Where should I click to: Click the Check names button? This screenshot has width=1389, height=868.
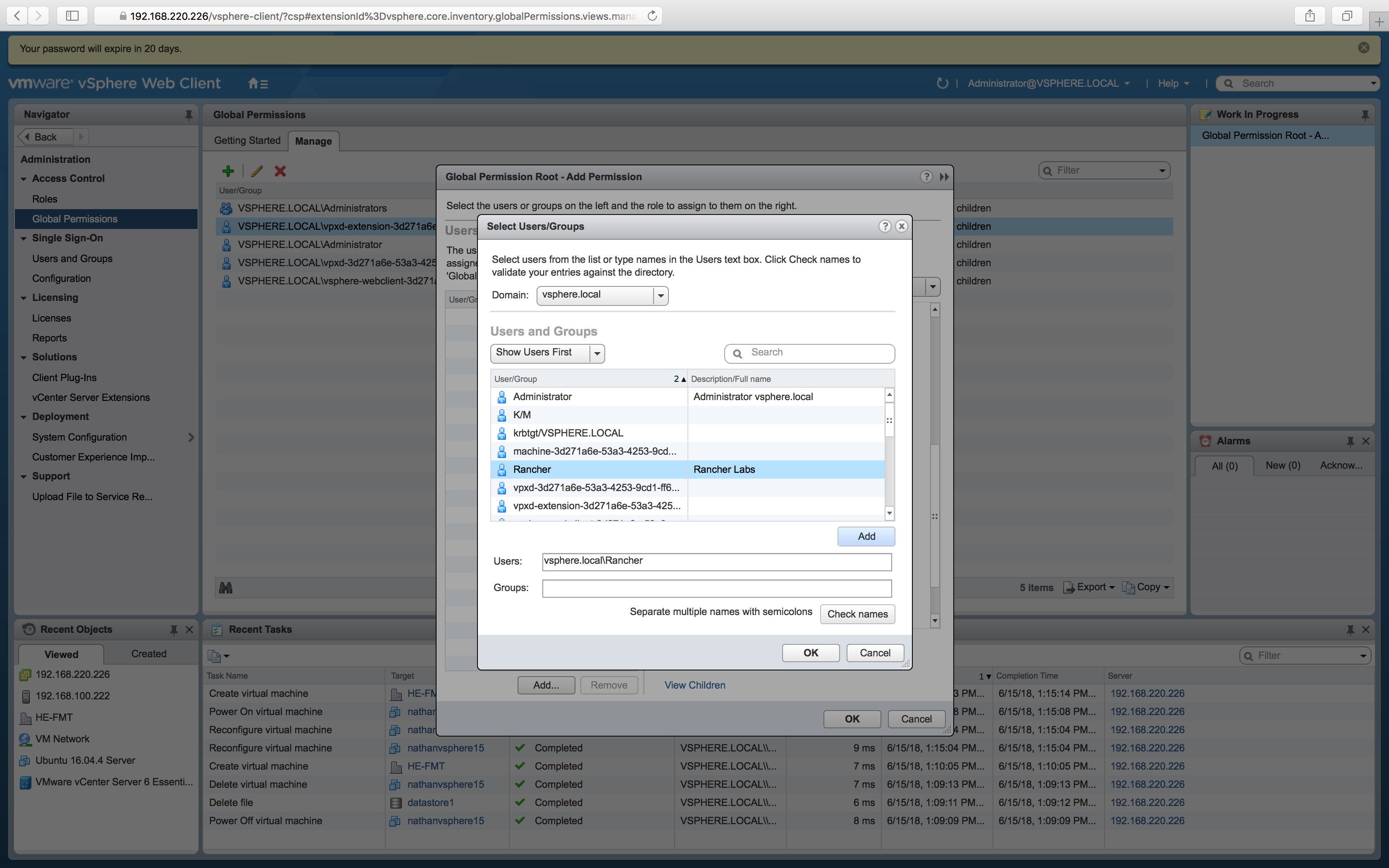point(857,614)
